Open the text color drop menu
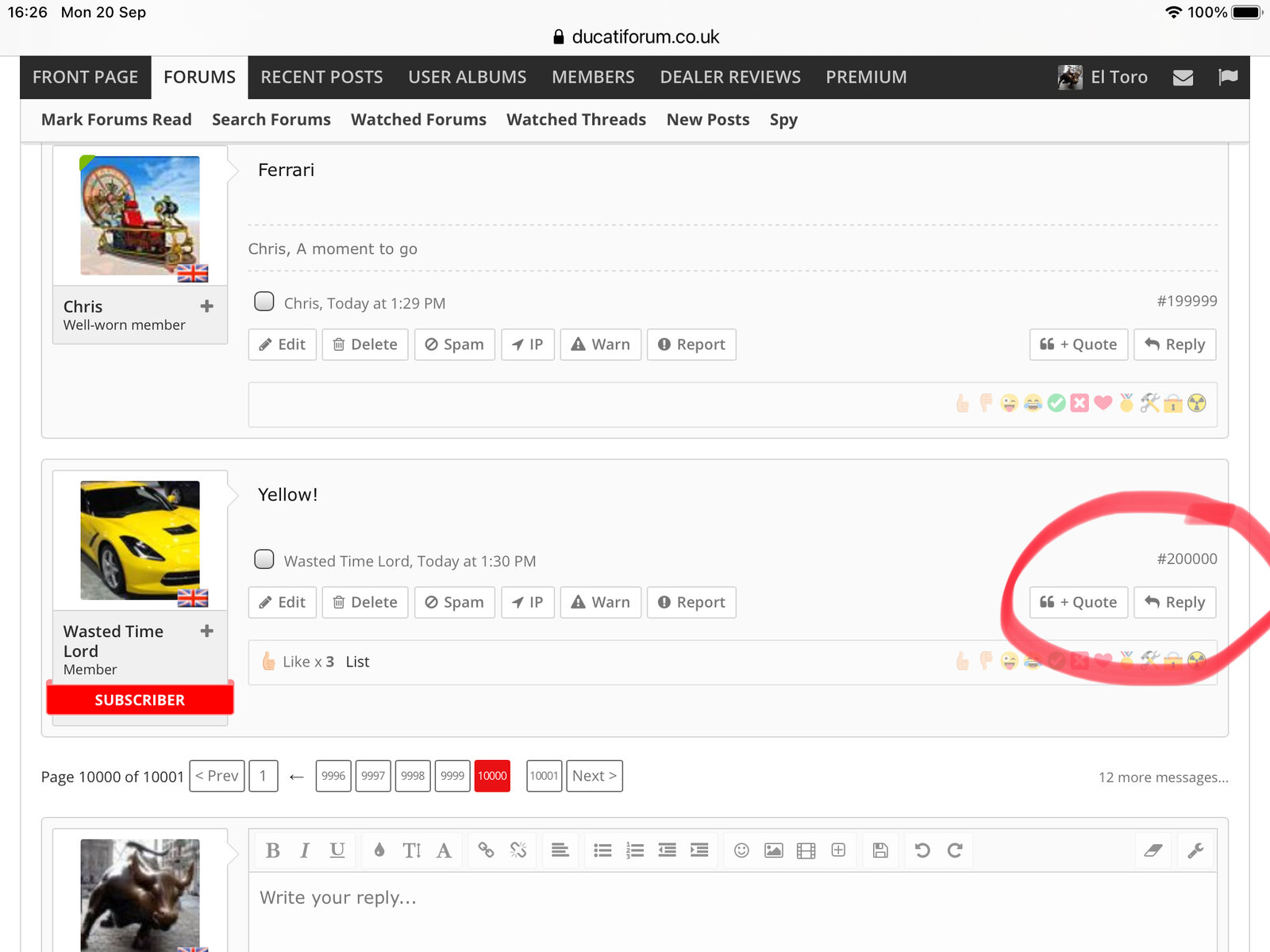Viewport: 1270px width, 952px height. 379,850
